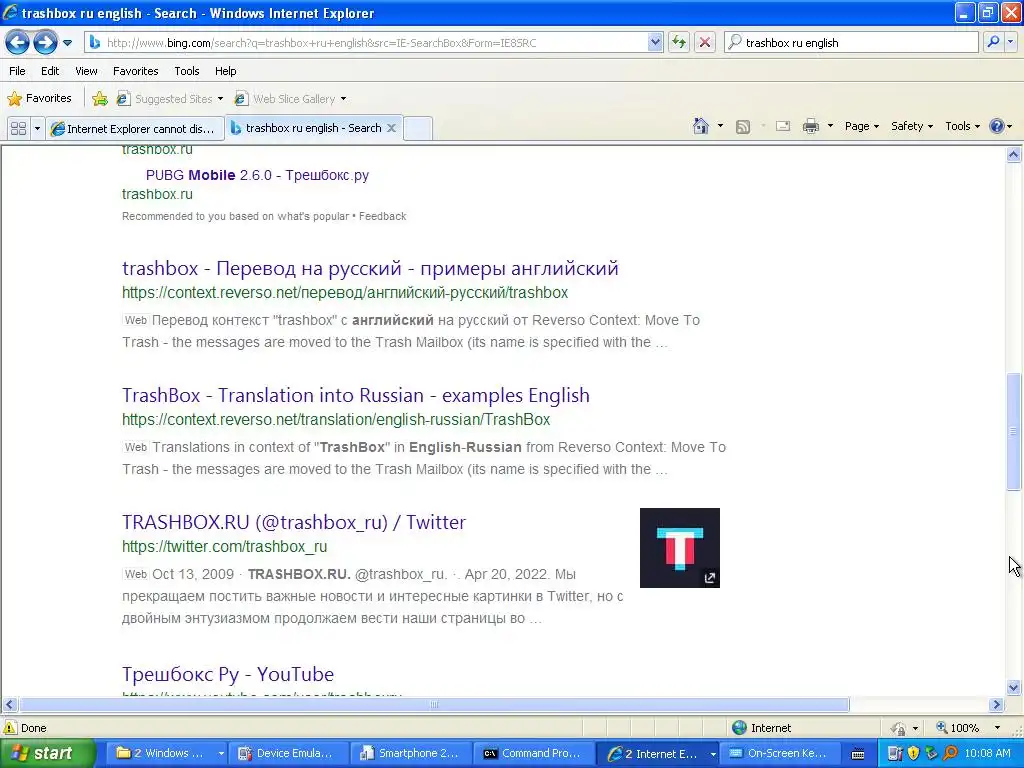Click horizontal scrollbar right arrow
The height and width of the screenshot is (768, 1024).
[997, 705]
